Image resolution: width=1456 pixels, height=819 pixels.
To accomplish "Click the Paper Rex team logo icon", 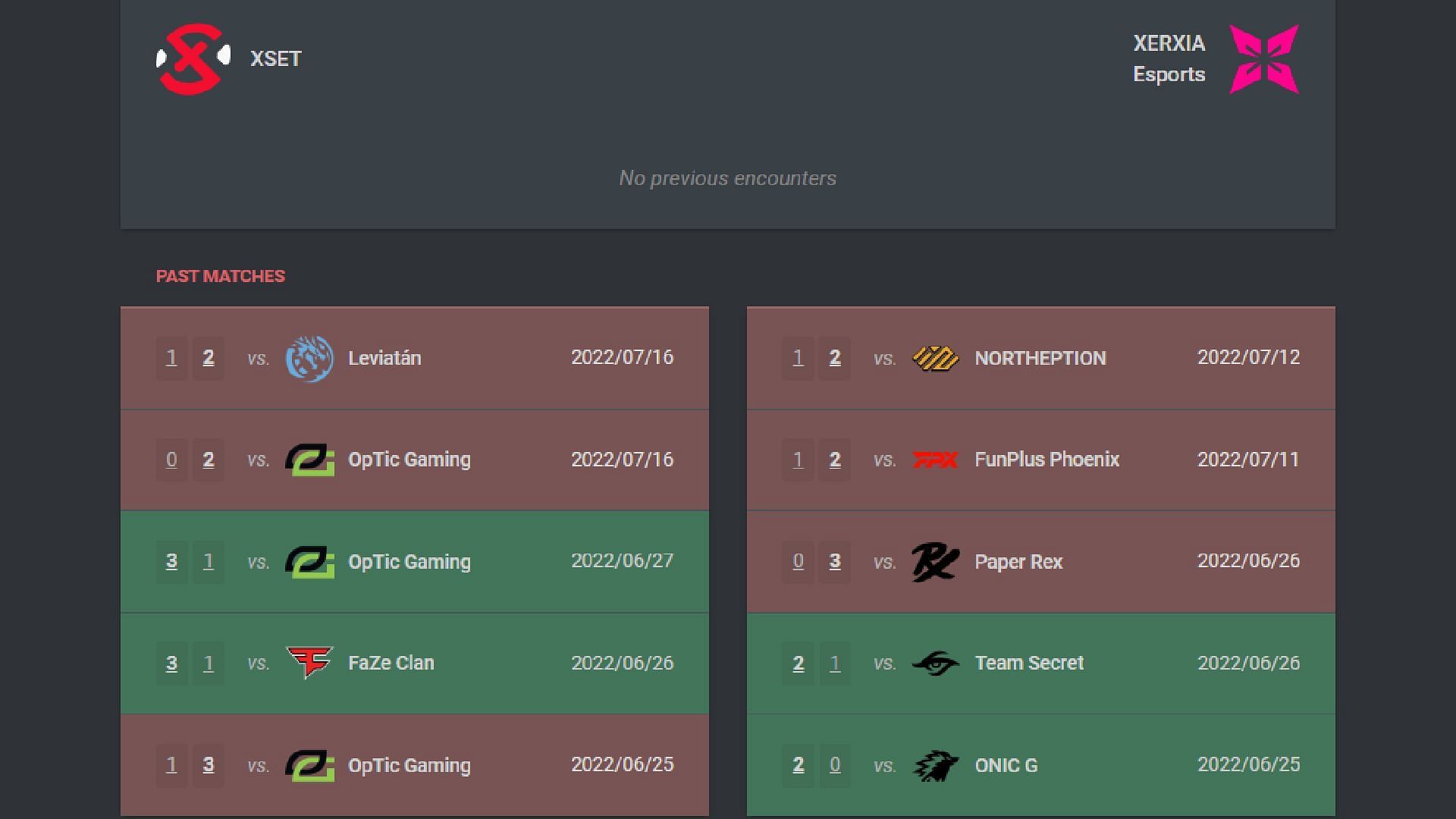I will [x=934, y=560].
